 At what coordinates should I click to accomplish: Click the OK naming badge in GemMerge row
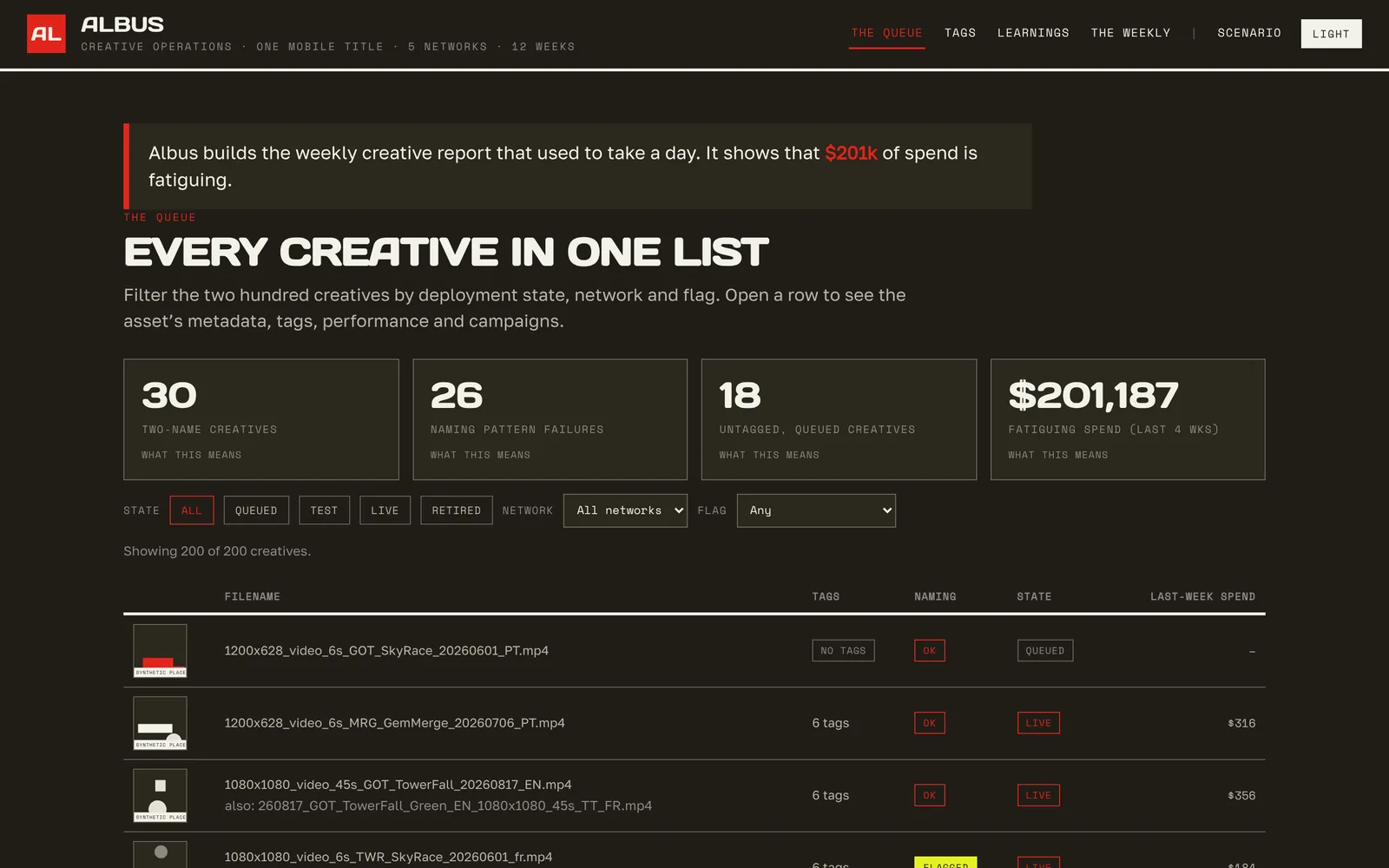(930, 723)
